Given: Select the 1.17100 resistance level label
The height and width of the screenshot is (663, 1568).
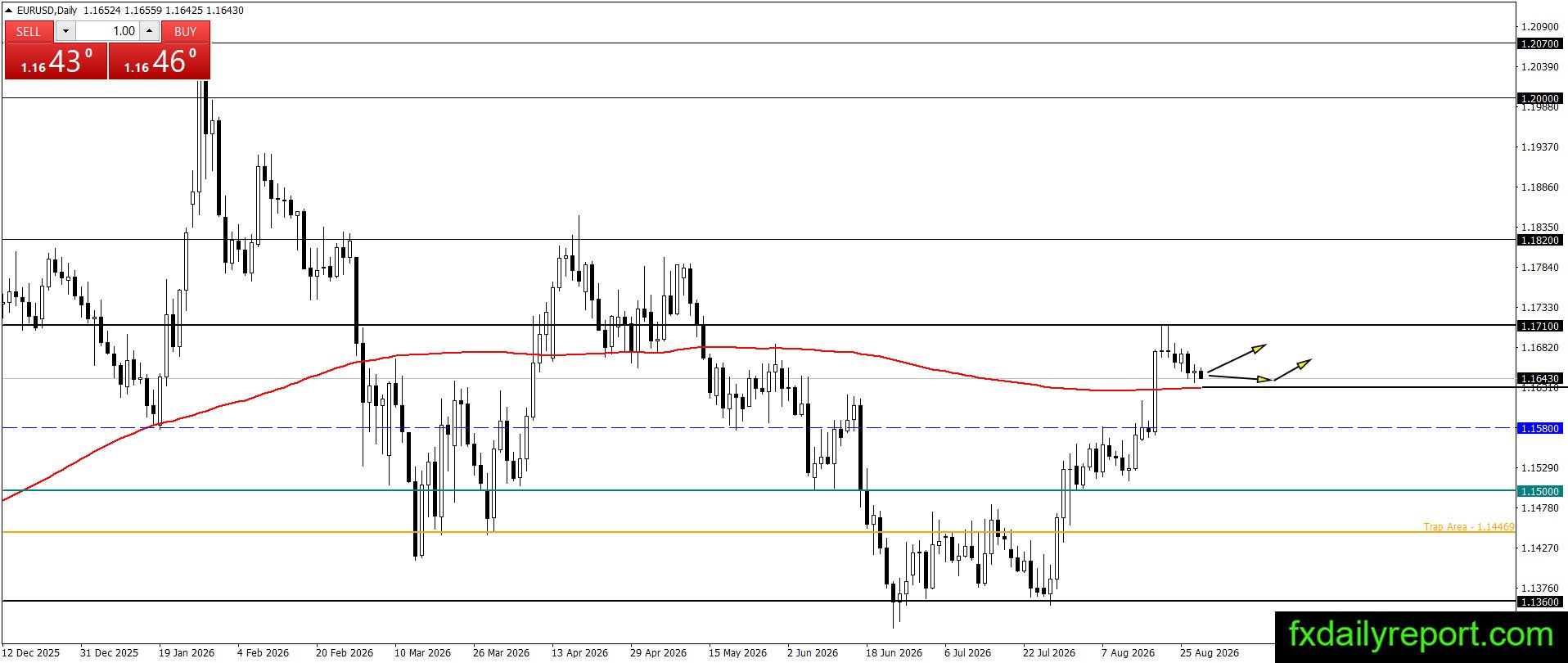Looking at the screenshot, I should tap(1539, 326).
